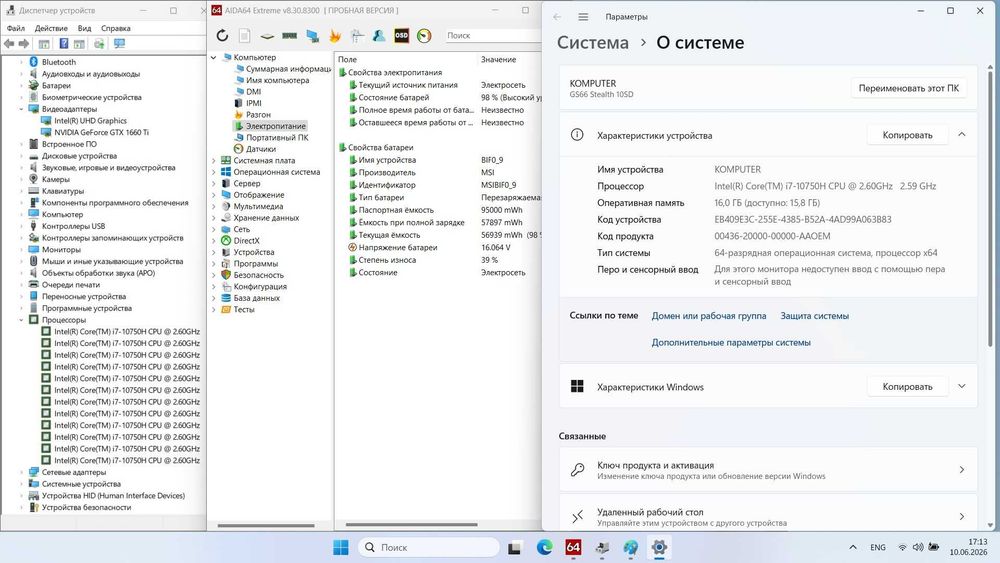Click the hamburger menu in Settings

[583, 17]
